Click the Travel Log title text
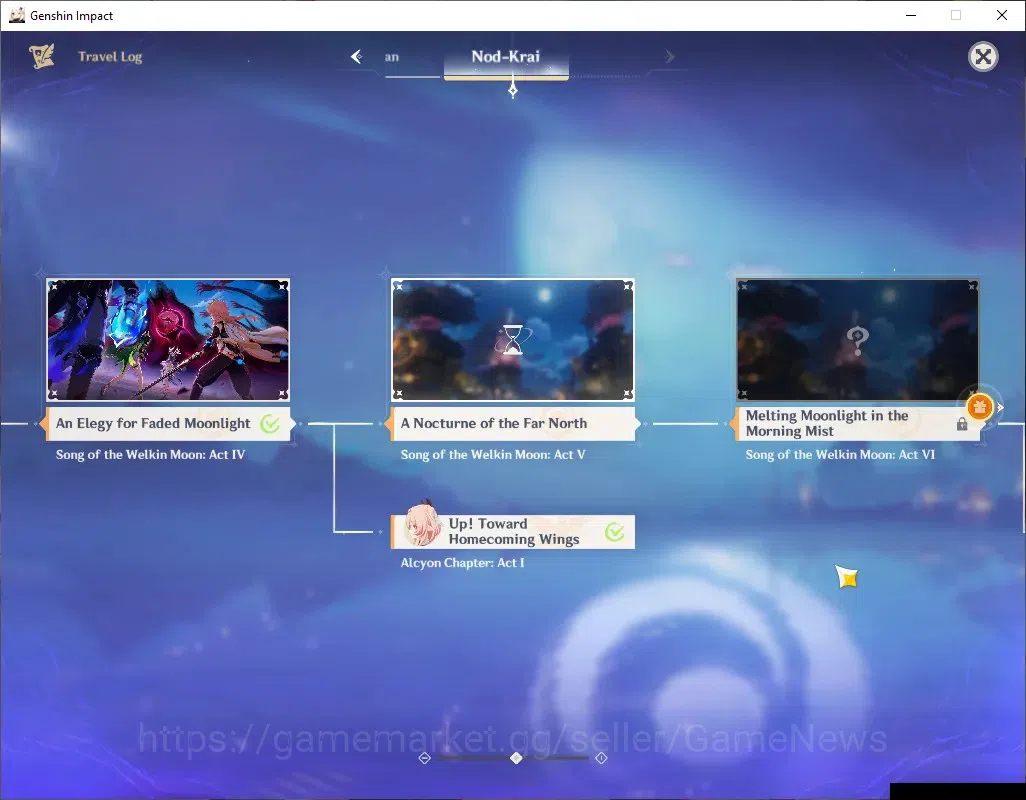The width and height of the screenshot is (1026, 800). [110, 57]
